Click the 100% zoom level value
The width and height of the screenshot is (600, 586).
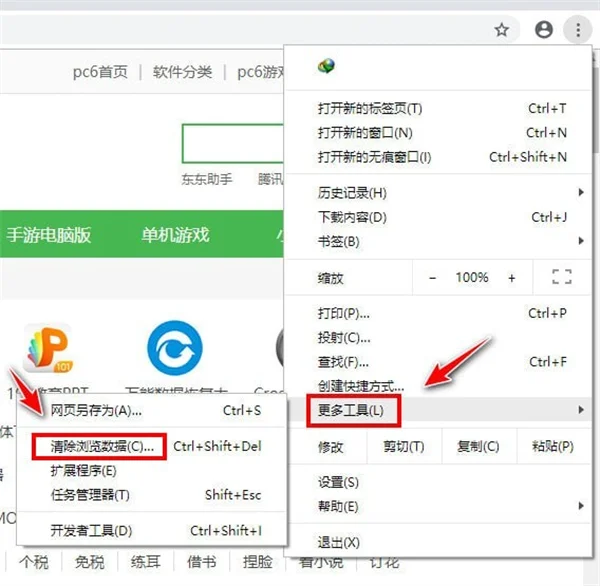(x=472, y=277)
